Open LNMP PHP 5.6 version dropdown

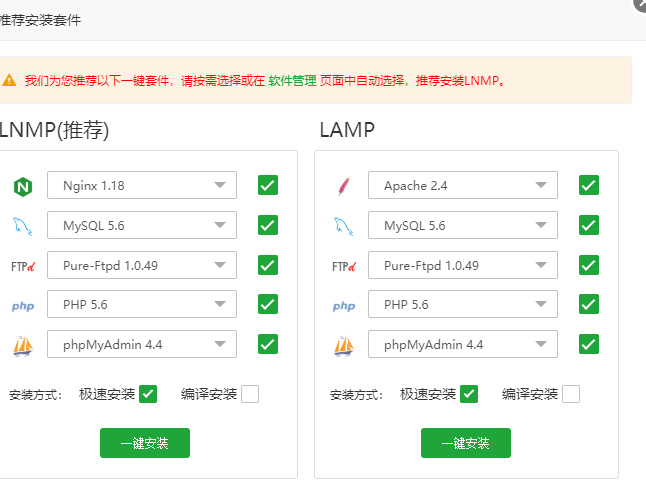point(142,304)
